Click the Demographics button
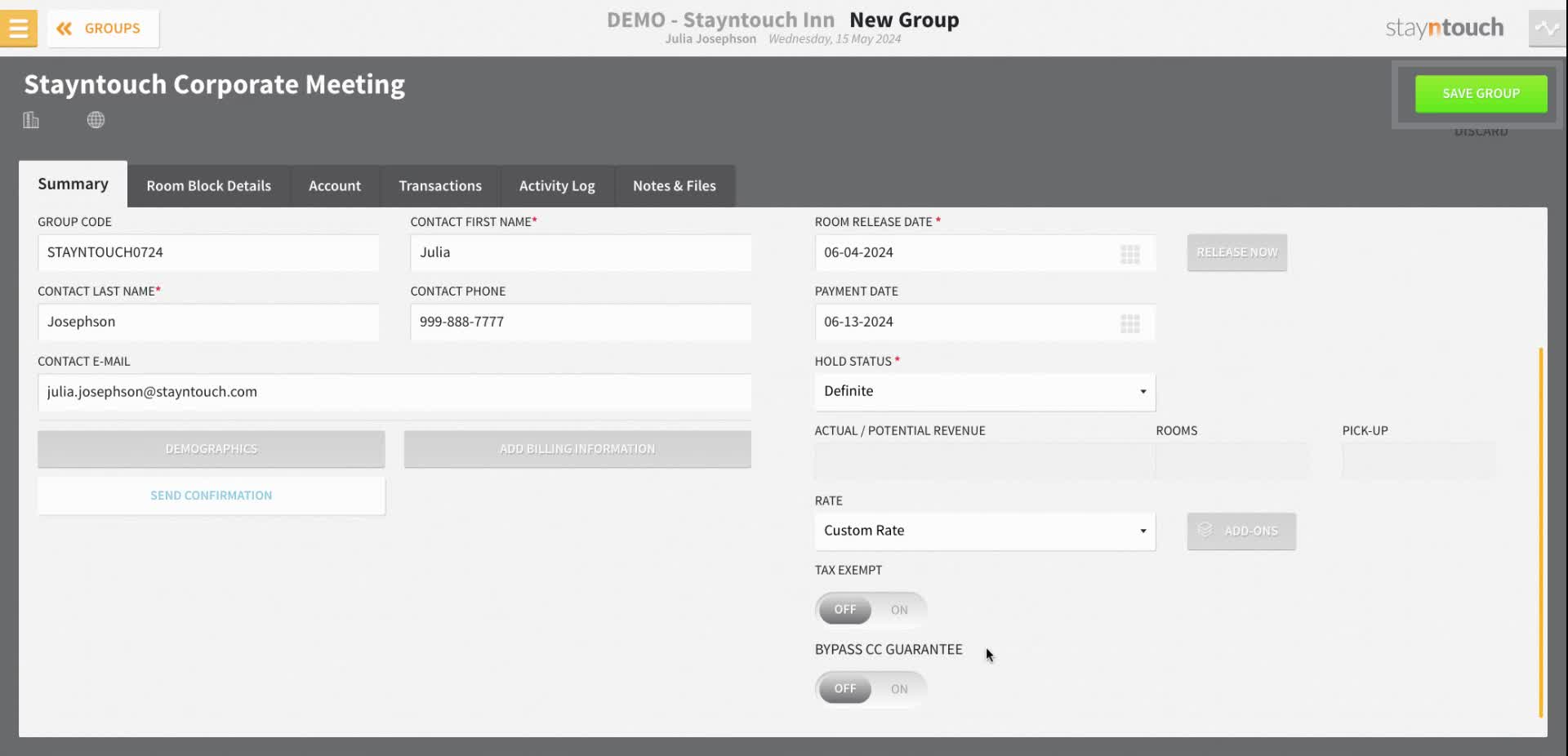 (x=212, y=449)
